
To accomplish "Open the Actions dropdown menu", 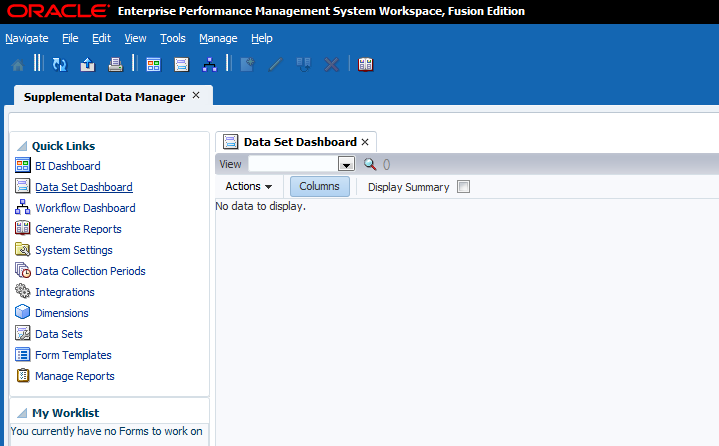I will pos(249,187).
